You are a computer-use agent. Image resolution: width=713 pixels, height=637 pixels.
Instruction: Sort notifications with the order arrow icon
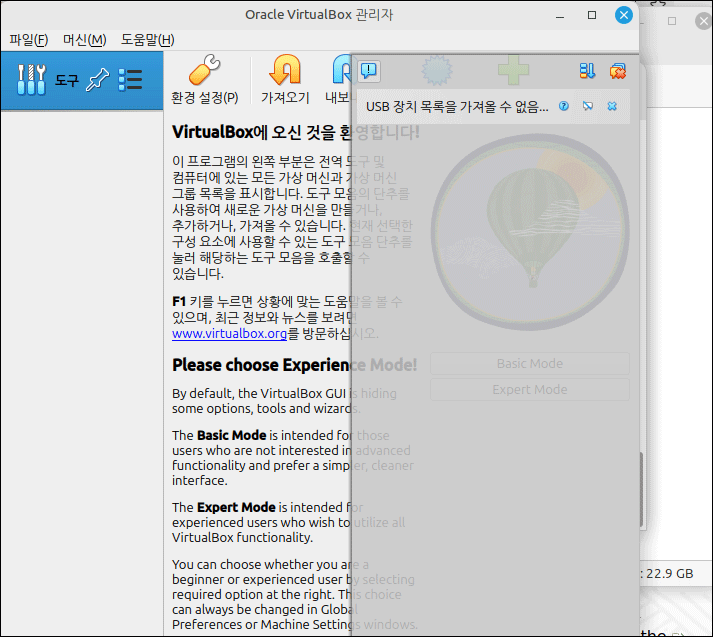[x=587, y=71]
